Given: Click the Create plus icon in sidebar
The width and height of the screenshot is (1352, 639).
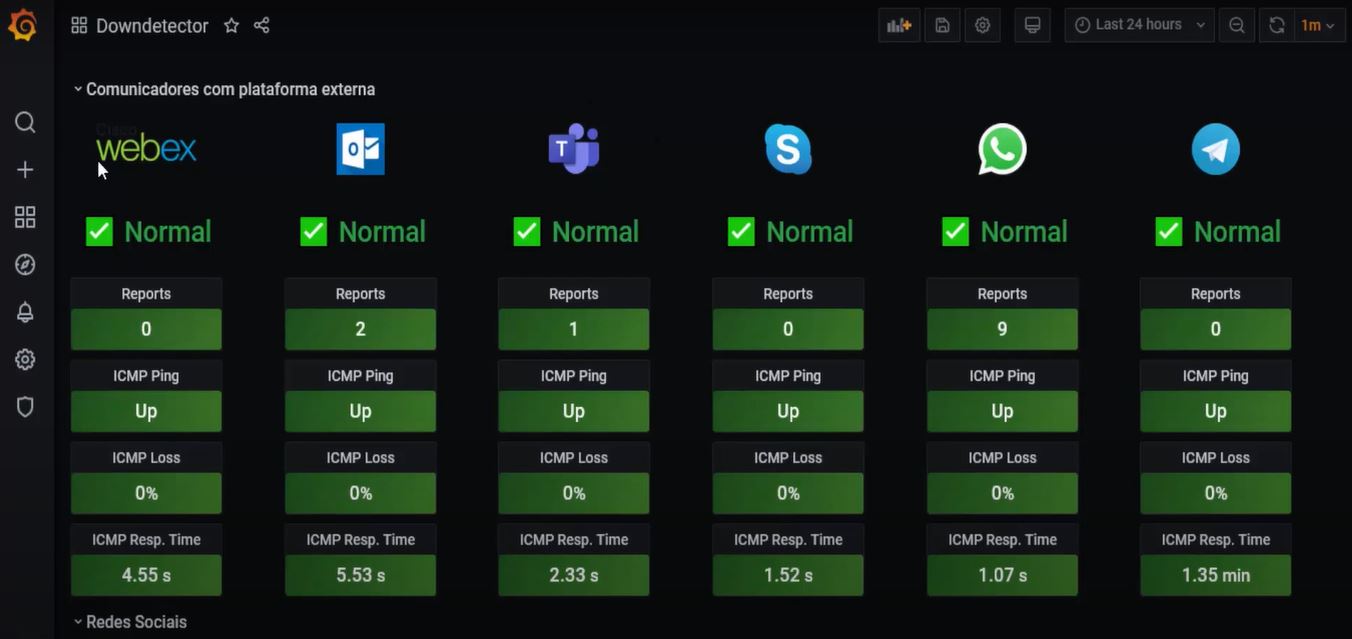Looking at the screenshot, I should click(25, 170).
